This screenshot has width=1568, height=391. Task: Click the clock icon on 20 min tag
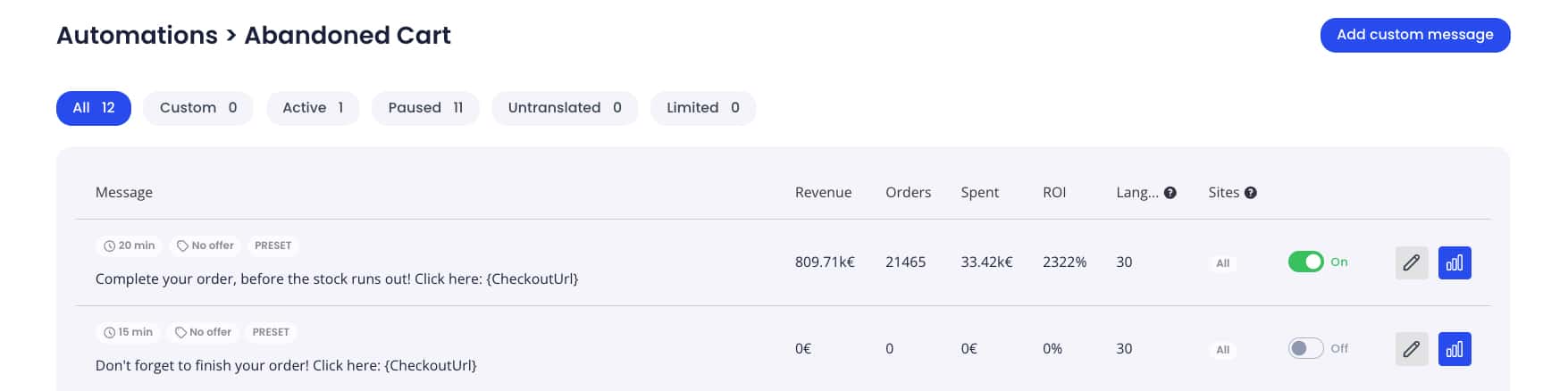pos(110,245)
